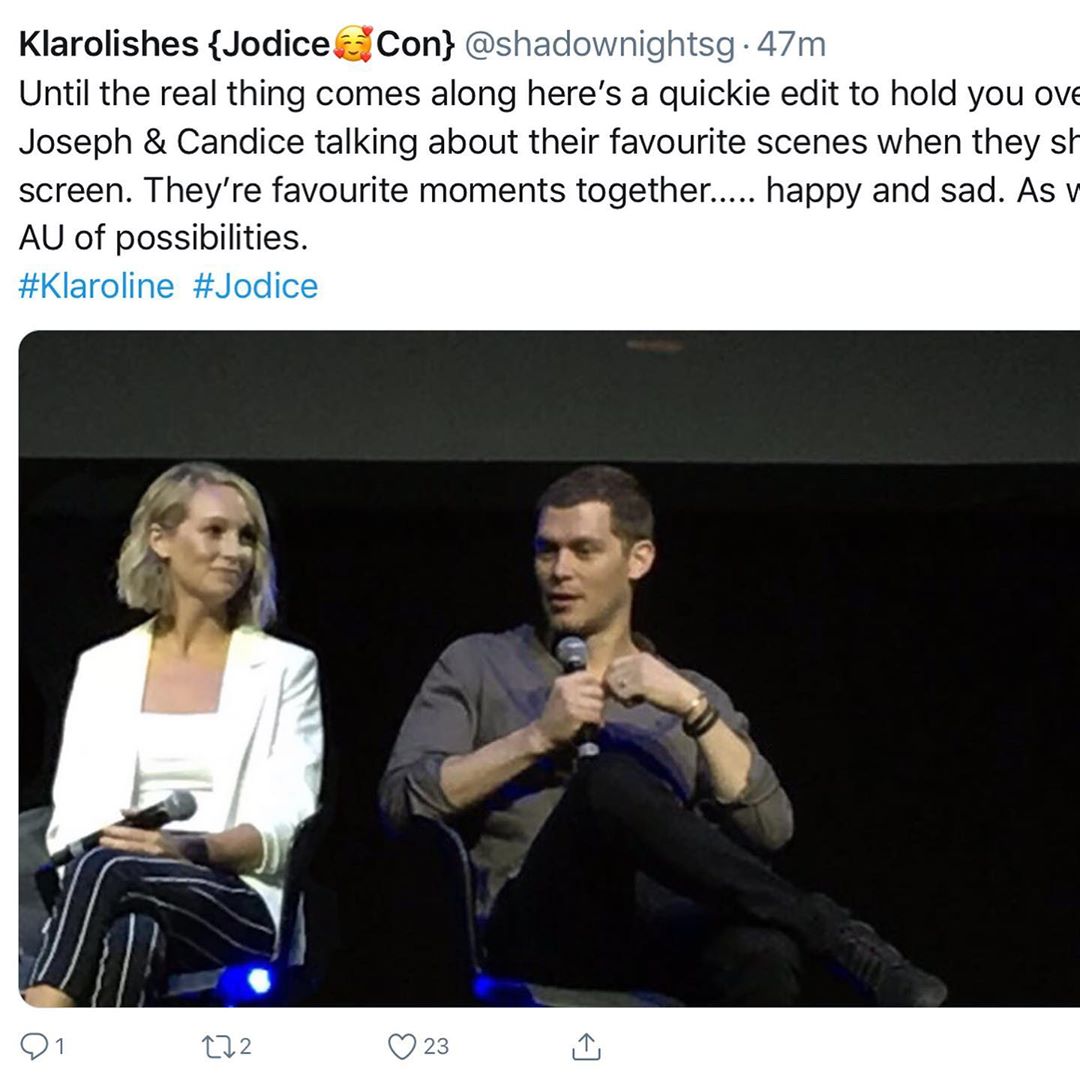The image size is (1080, 1080).
Task: Click the text line 'AU of possibilities.'
Action: coord(163,238)
